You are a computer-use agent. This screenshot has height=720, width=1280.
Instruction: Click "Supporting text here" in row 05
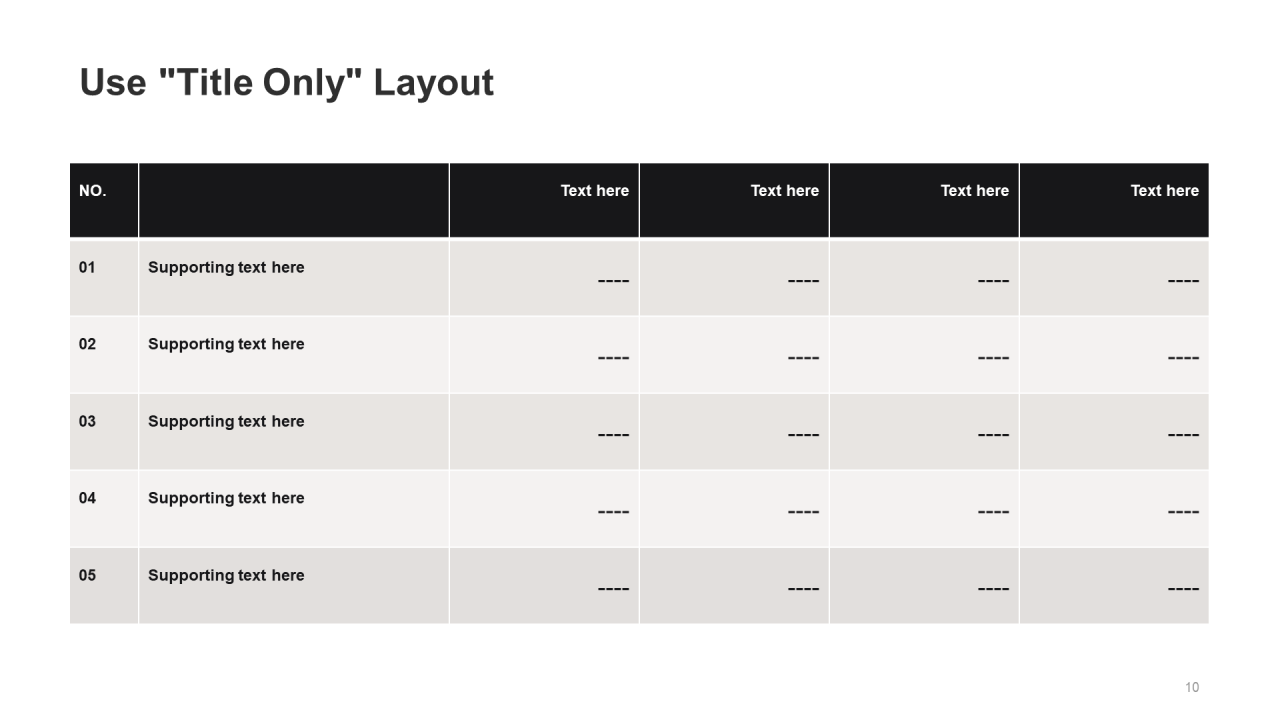click(226, 575)
